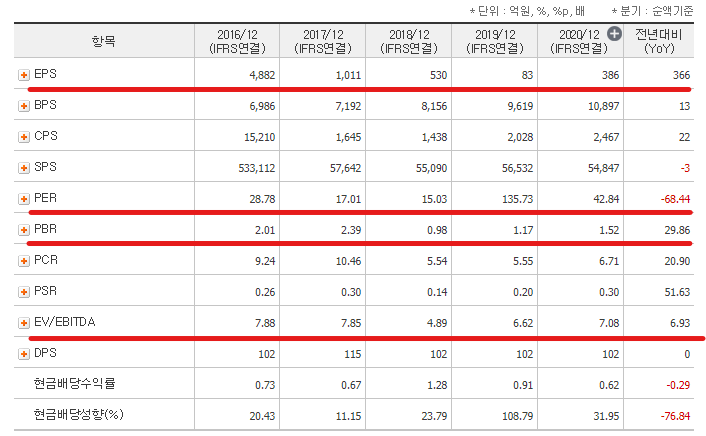Click the CPS row label
706x436 pixels.
point(46,136)
